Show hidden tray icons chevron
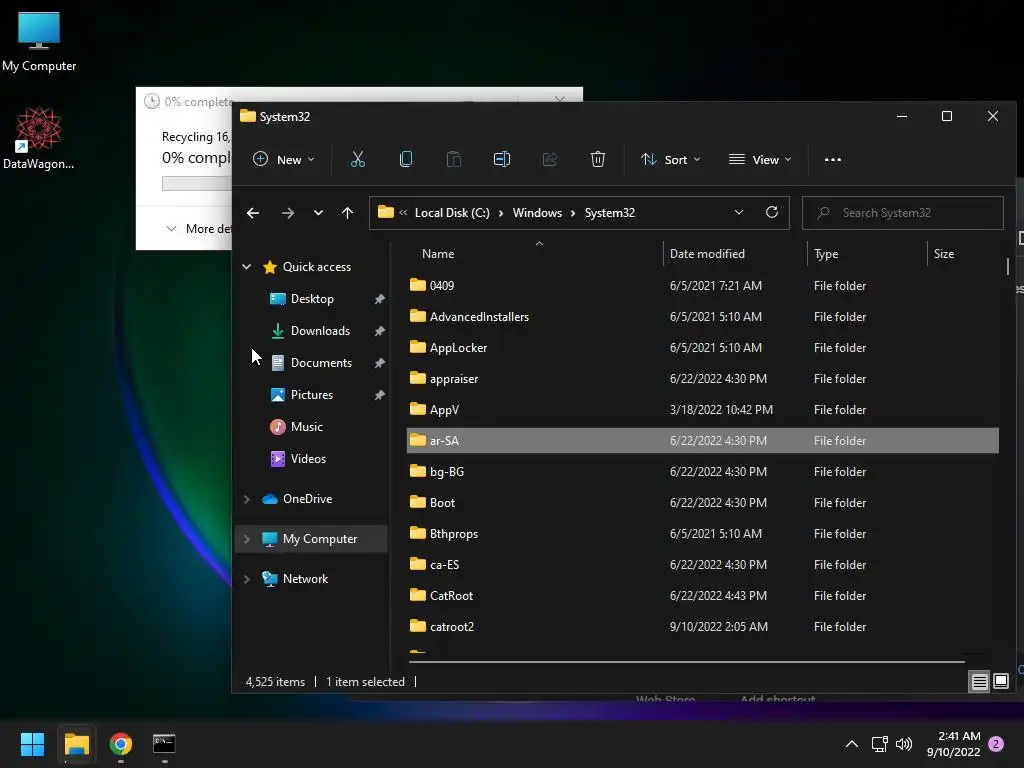 click(x=852, y=744)
